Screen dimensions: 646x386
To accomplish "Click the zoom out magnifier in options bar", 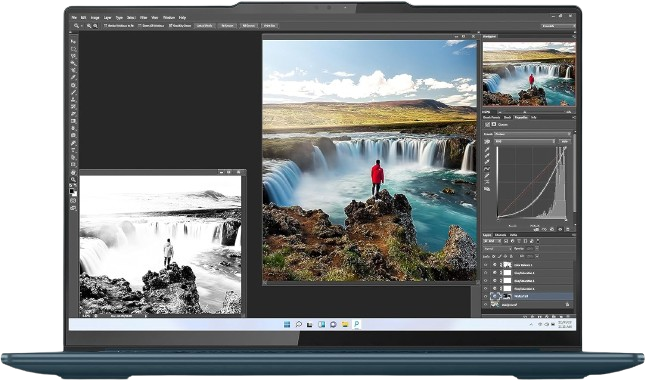I will (x=95, y=26).
